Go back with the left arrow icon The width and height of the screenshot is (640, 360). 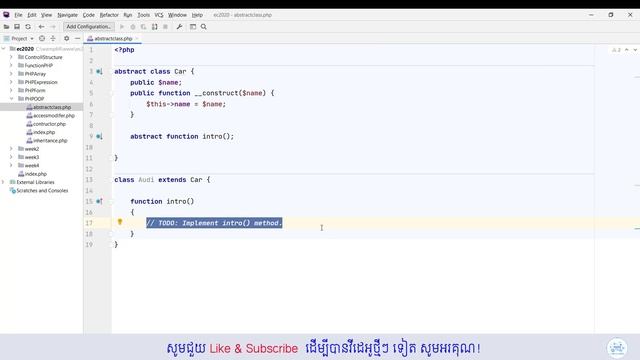[41, 27]
